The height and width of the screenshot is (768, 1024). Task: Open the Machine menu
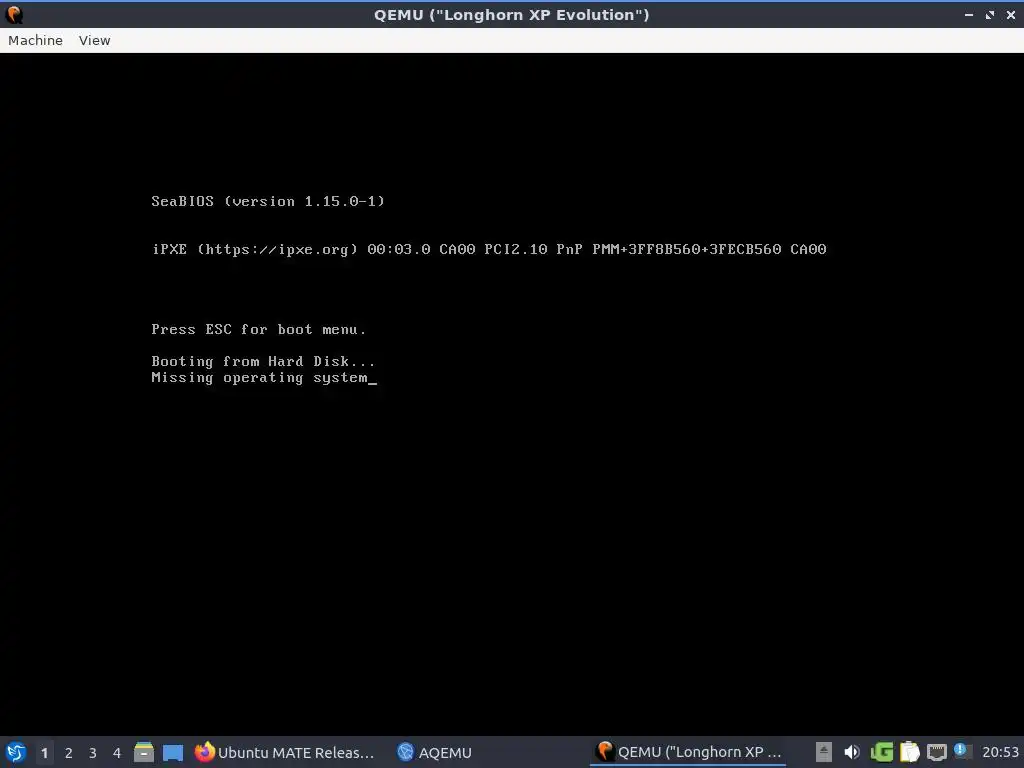pyautogui.click(x=35, y=40)
